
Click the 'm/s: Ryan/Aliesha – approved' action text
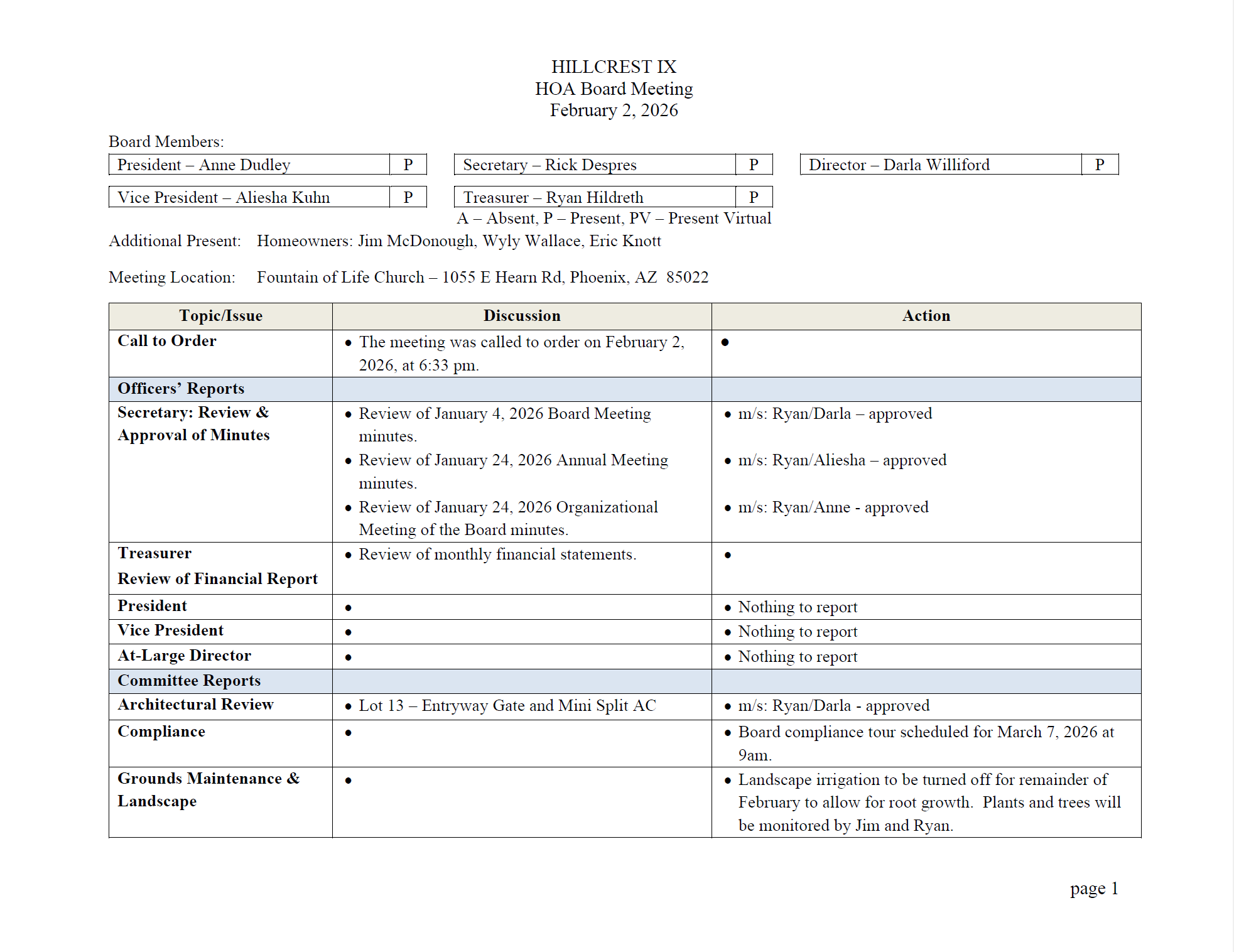[x=842, y=460]
